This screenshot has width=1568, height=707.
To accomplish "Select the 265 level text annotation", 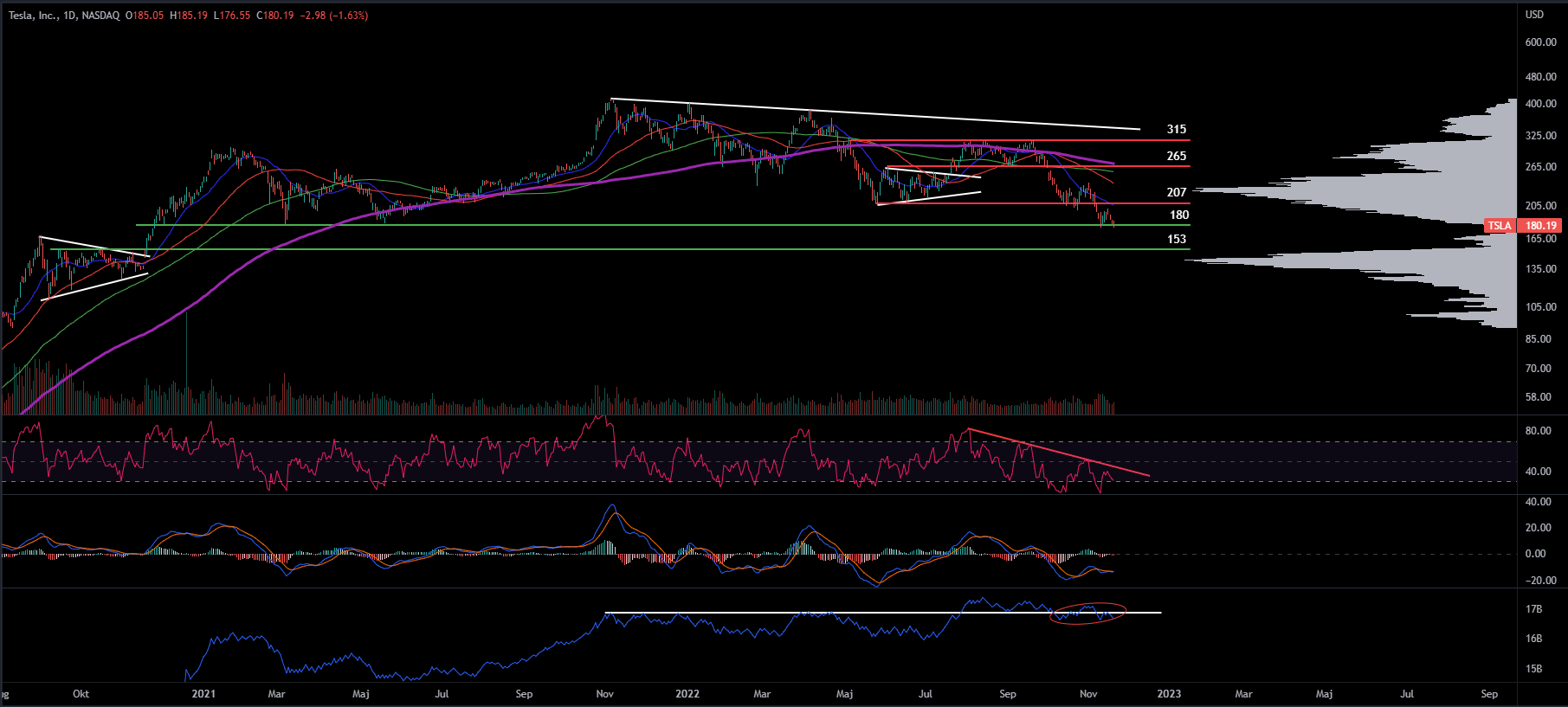I will (x=1176, y=156).
